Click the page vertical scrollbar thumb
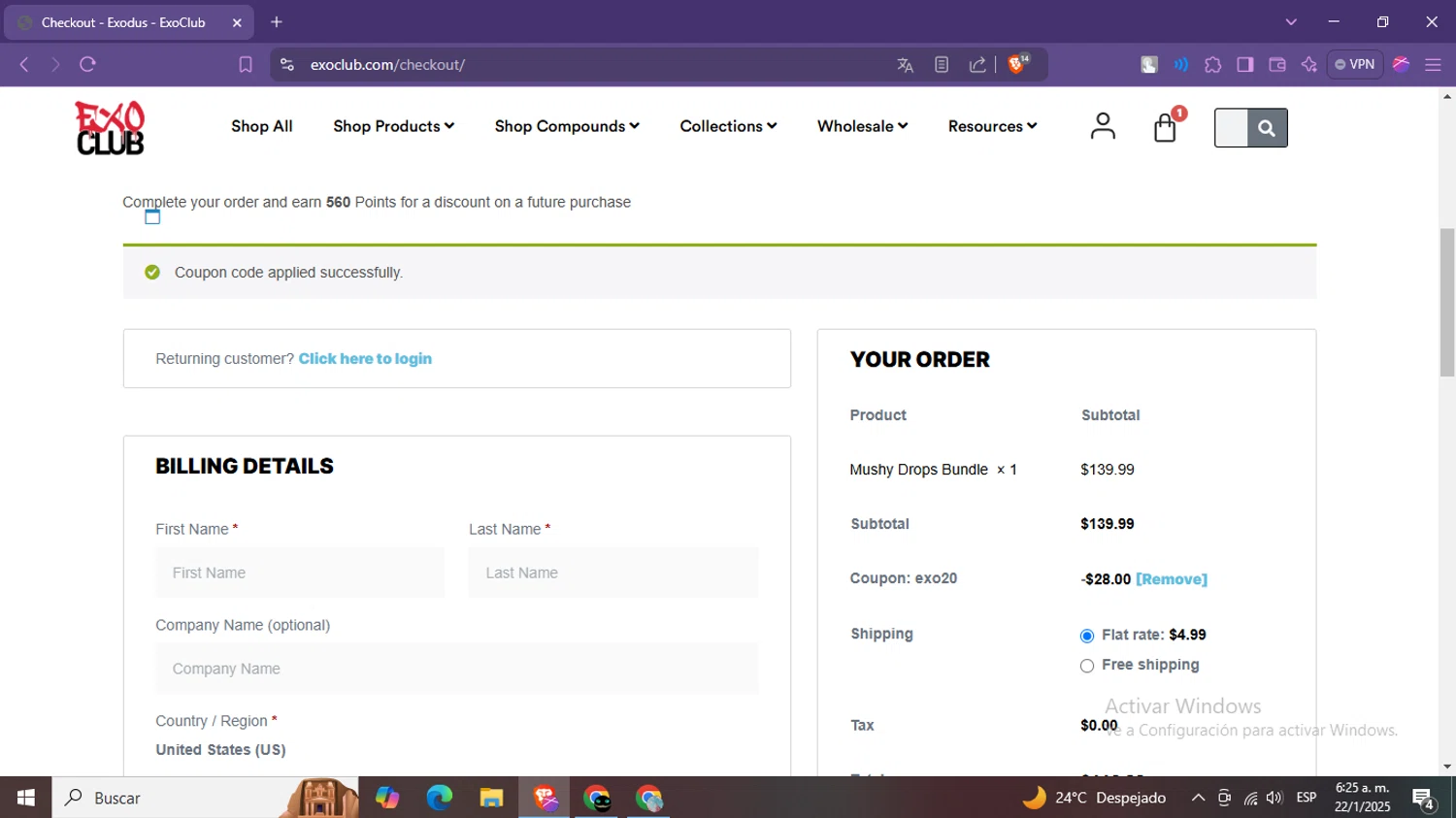This screenshot has width=1456, height=818. click(1447, 302)
